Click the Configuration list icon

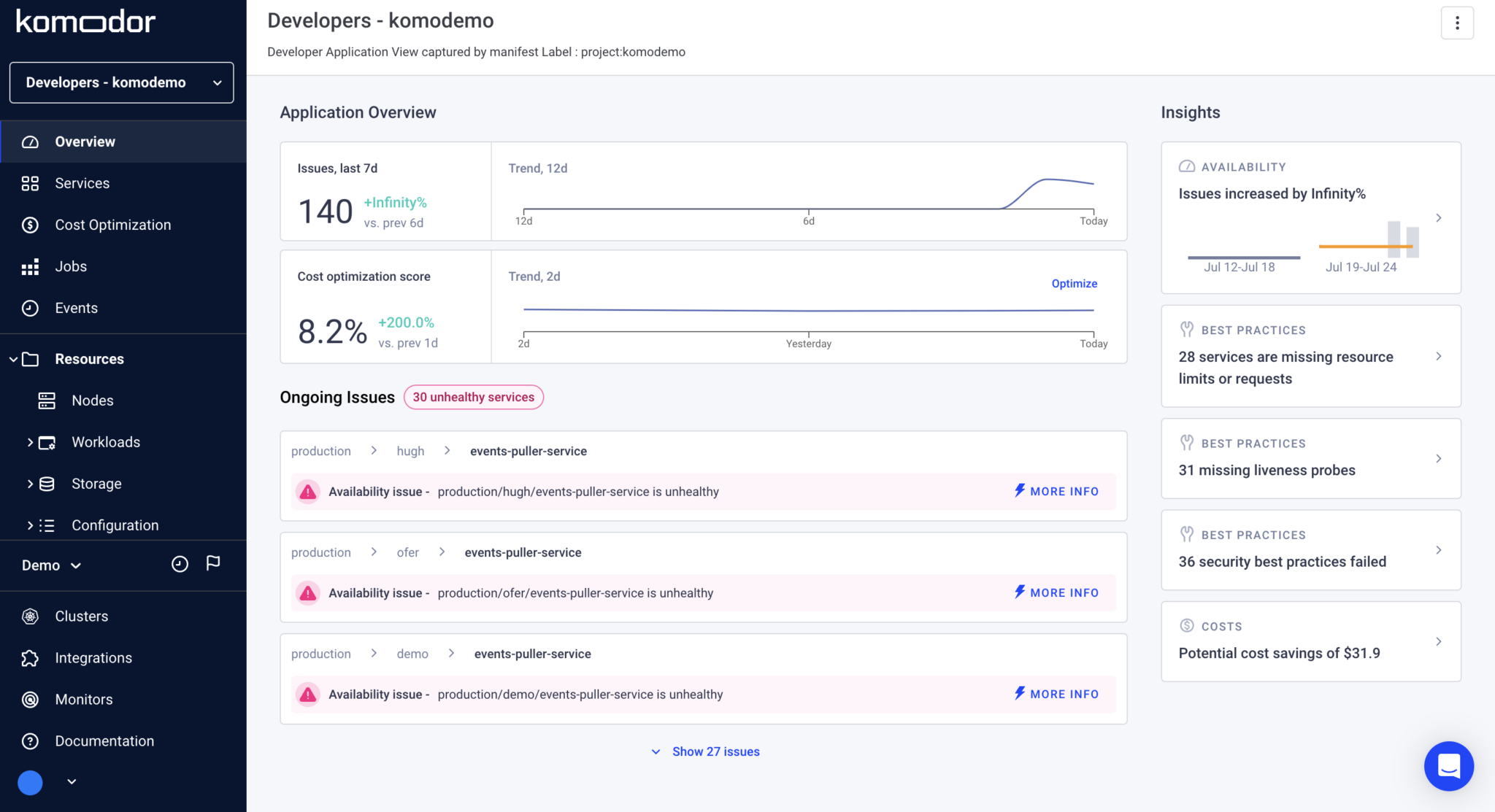click(47, 525)
